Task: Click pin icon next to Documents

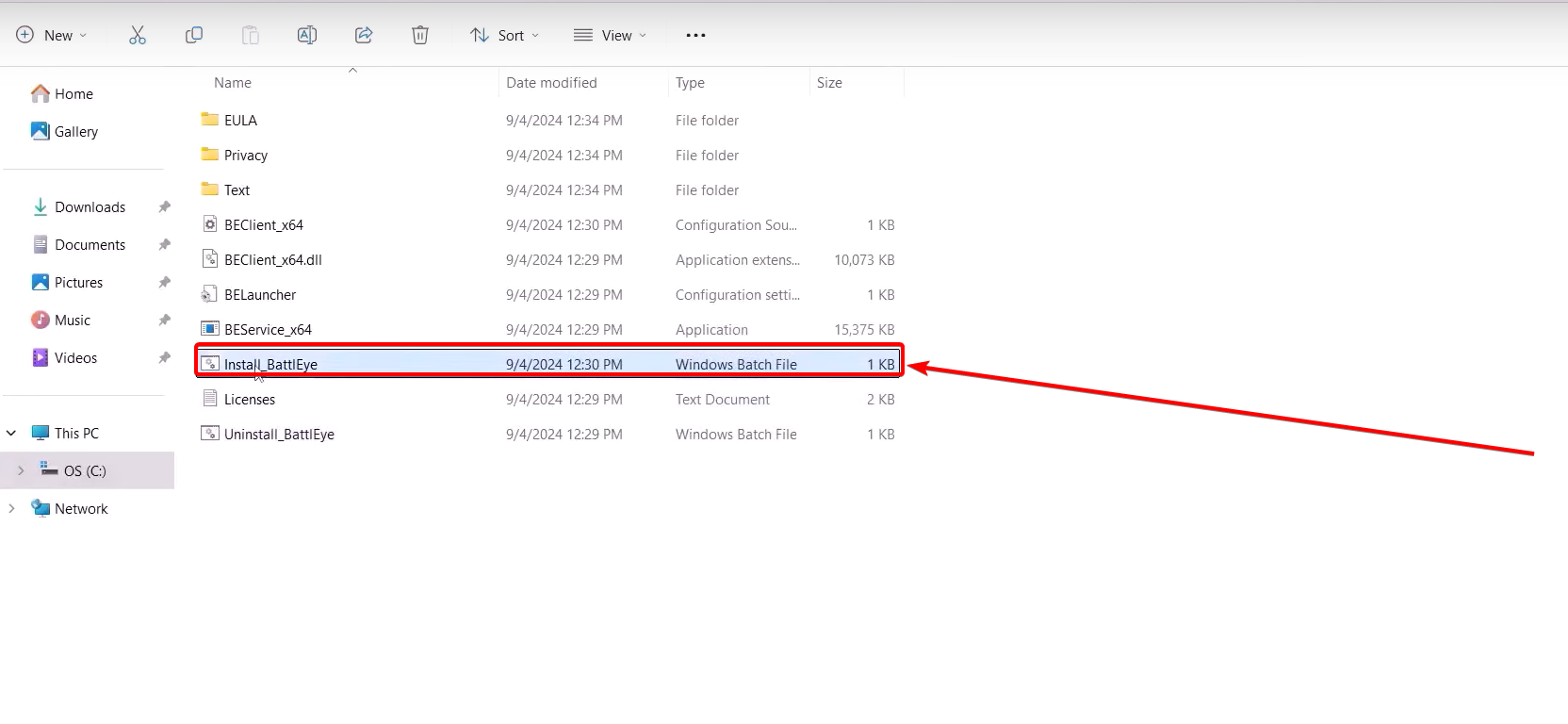Action: [x=164, y=244]
